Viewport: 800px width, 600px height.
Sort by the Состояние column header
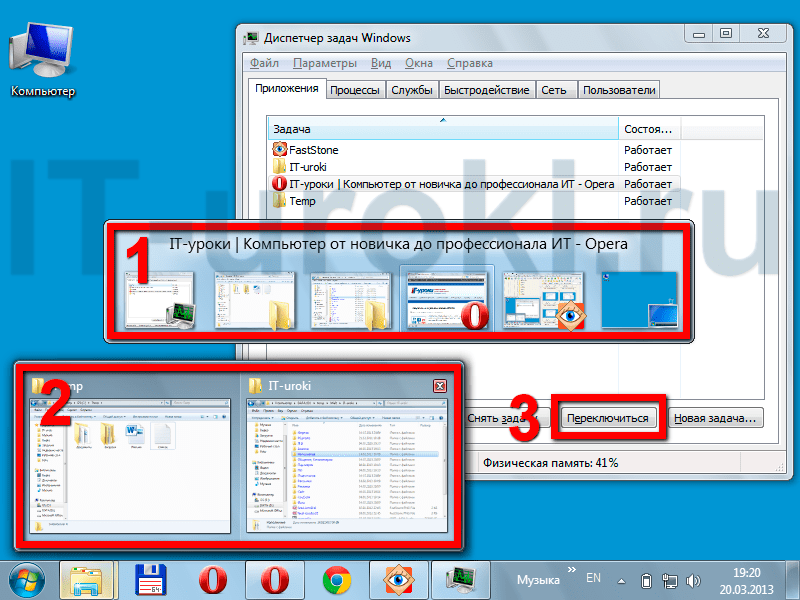(649, 129)
